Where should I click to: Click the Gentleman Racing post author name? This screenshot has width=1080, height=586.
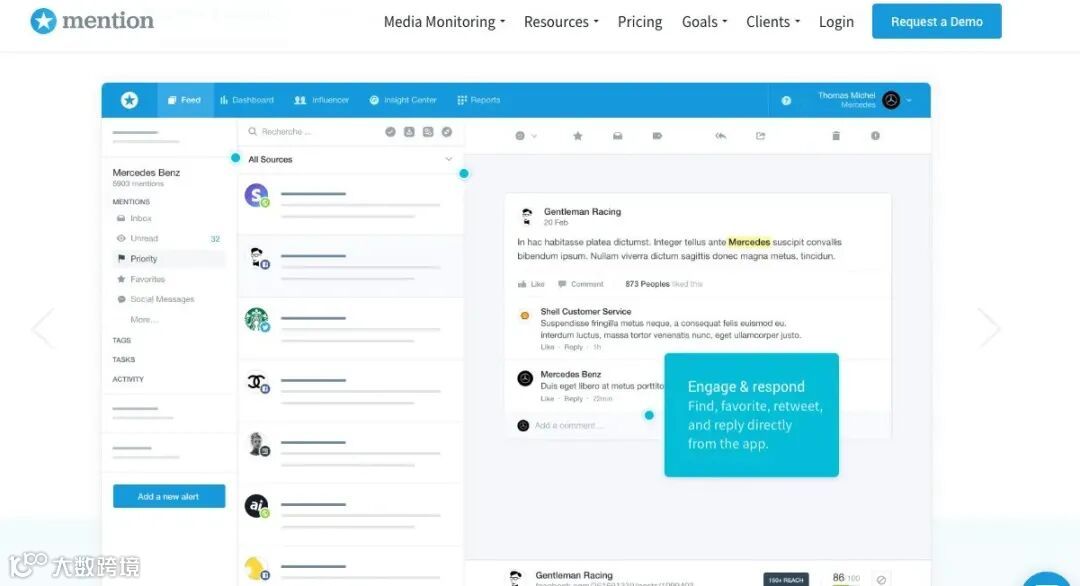click(x=582, y=211)
